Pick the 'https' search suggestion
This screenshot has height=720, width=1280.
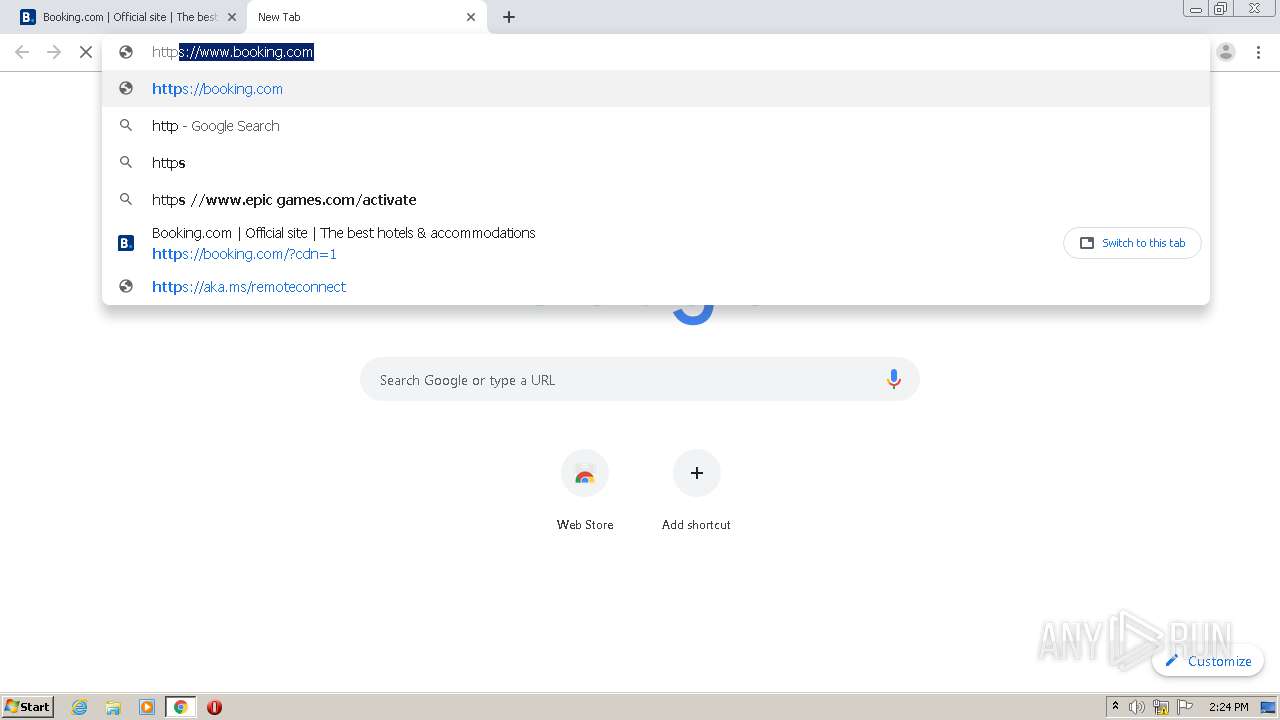click(656, 162)
